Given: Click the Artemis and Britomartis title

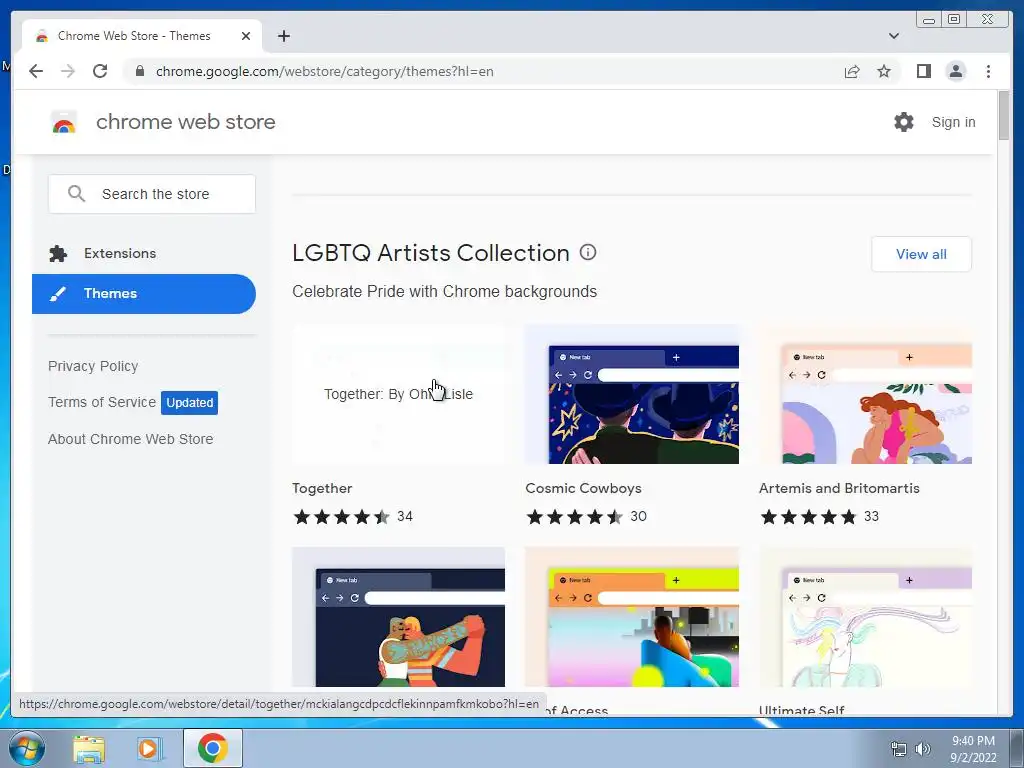Looking at the screenshot, I should click(839, 488).
